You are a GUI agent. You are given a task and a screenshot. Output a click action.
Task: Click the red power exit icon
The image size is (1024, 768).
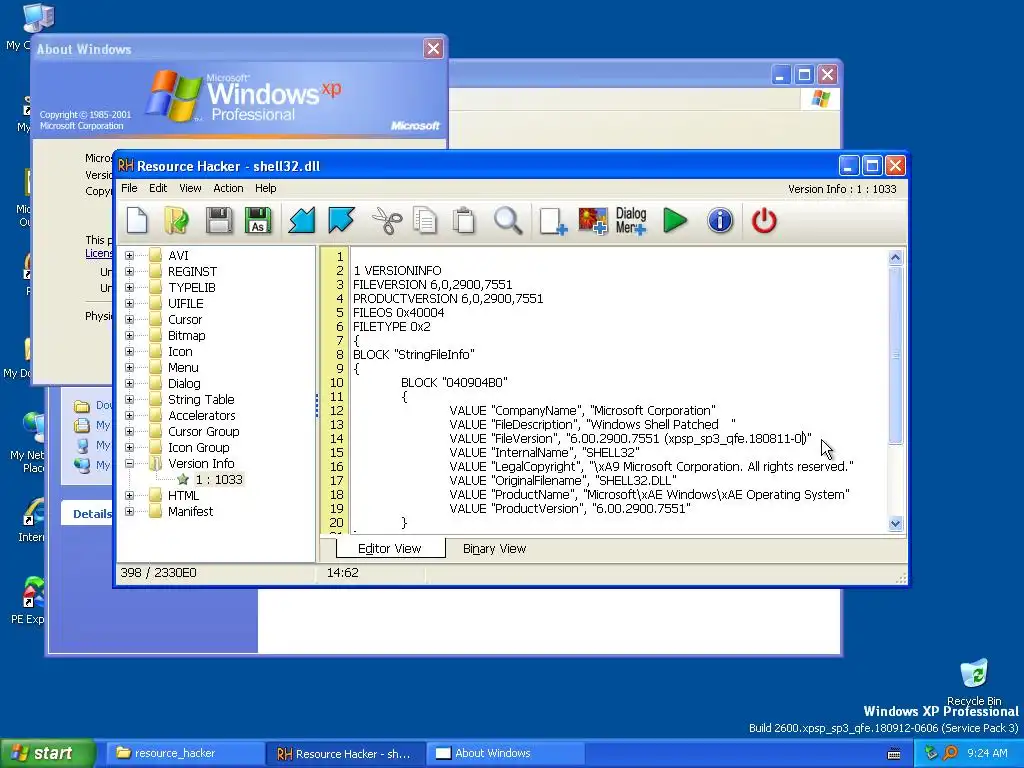tap(763, 220)
